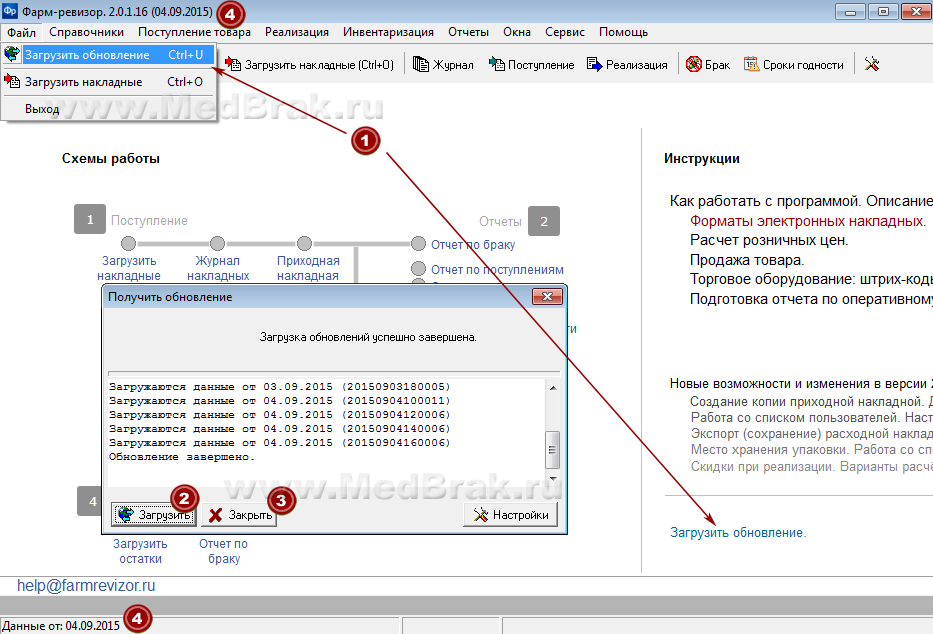Viewport: 933px width, 634px height.
Task: Open the Брак toolbar icon
Action: [694, 64]
